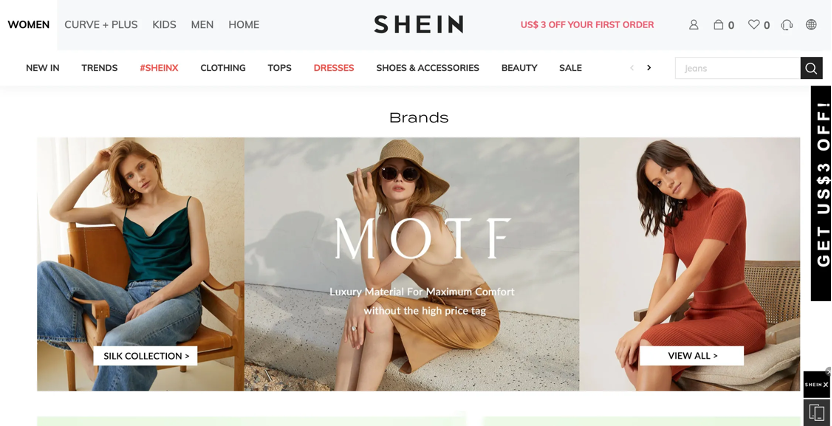Open the shopping bag icon
This screenshot has width=832, height=426.
[718, 24]
